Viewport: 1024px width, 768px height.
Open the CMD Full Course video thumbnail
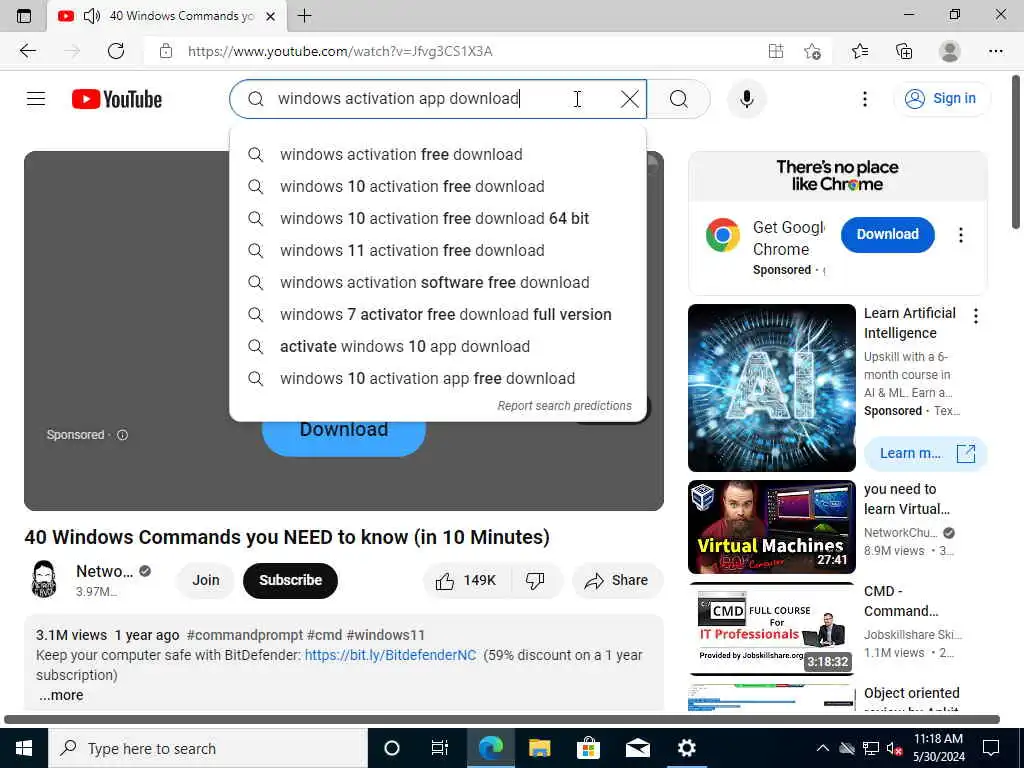pos(771,629)
